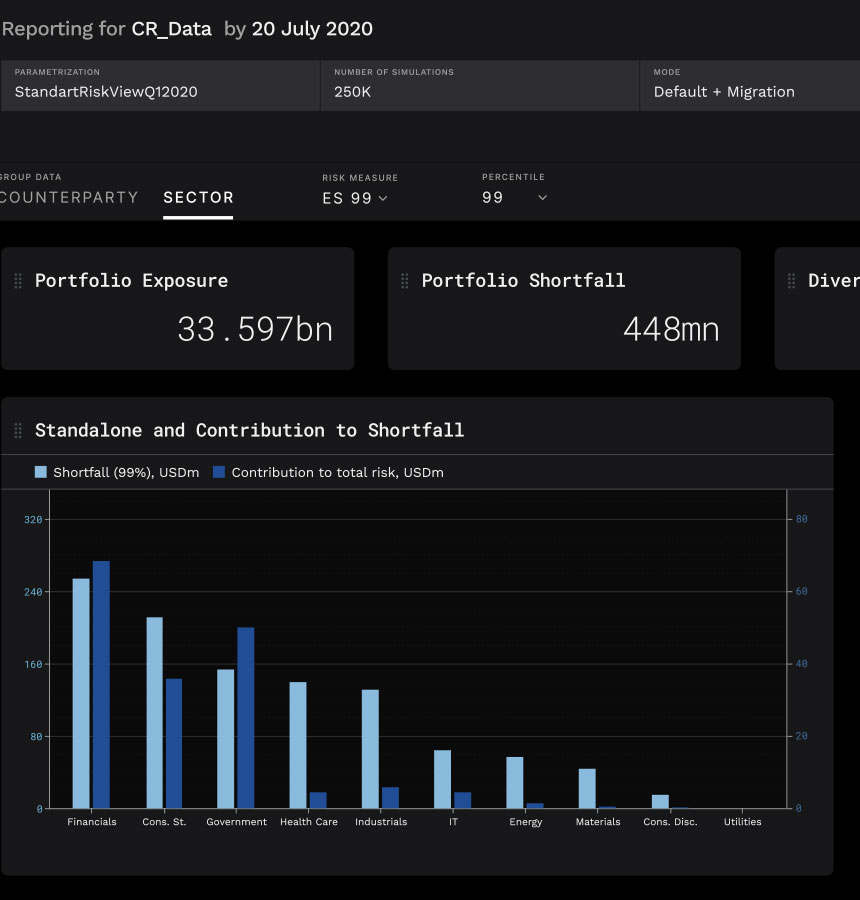
Task: Click the Portfolio Exposure value 33.597bn
Action: [x=255, y=328]
